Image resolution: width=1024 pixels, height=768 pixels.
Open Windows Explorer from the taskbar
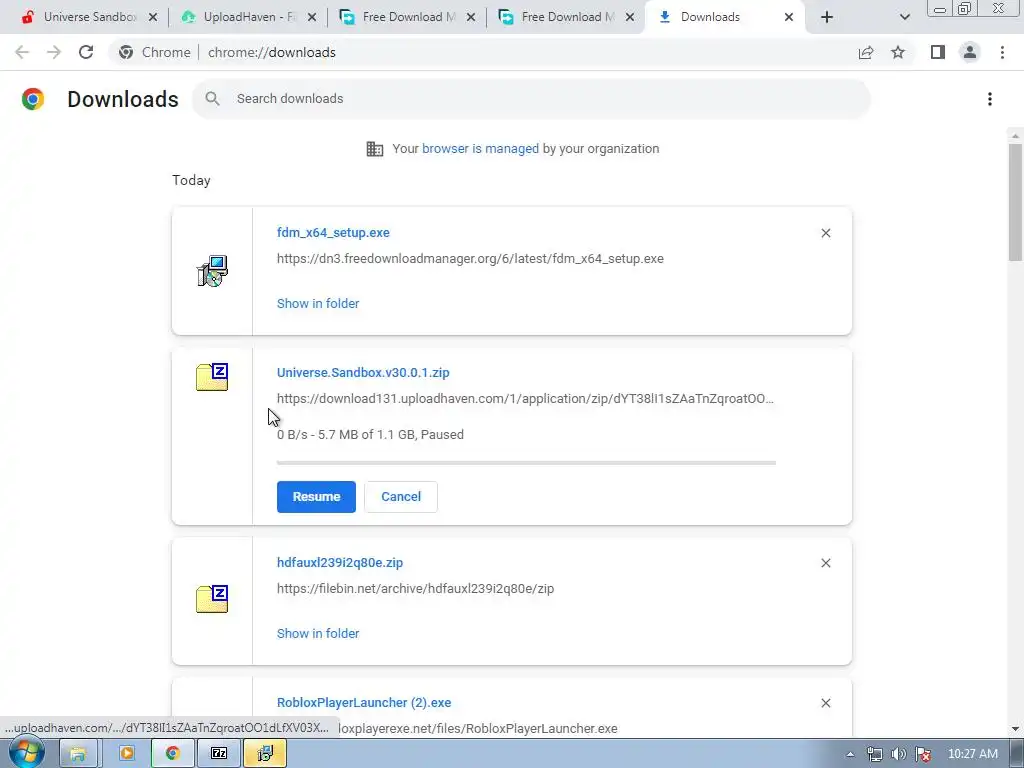pyautogui.click(x=78, y=754)
